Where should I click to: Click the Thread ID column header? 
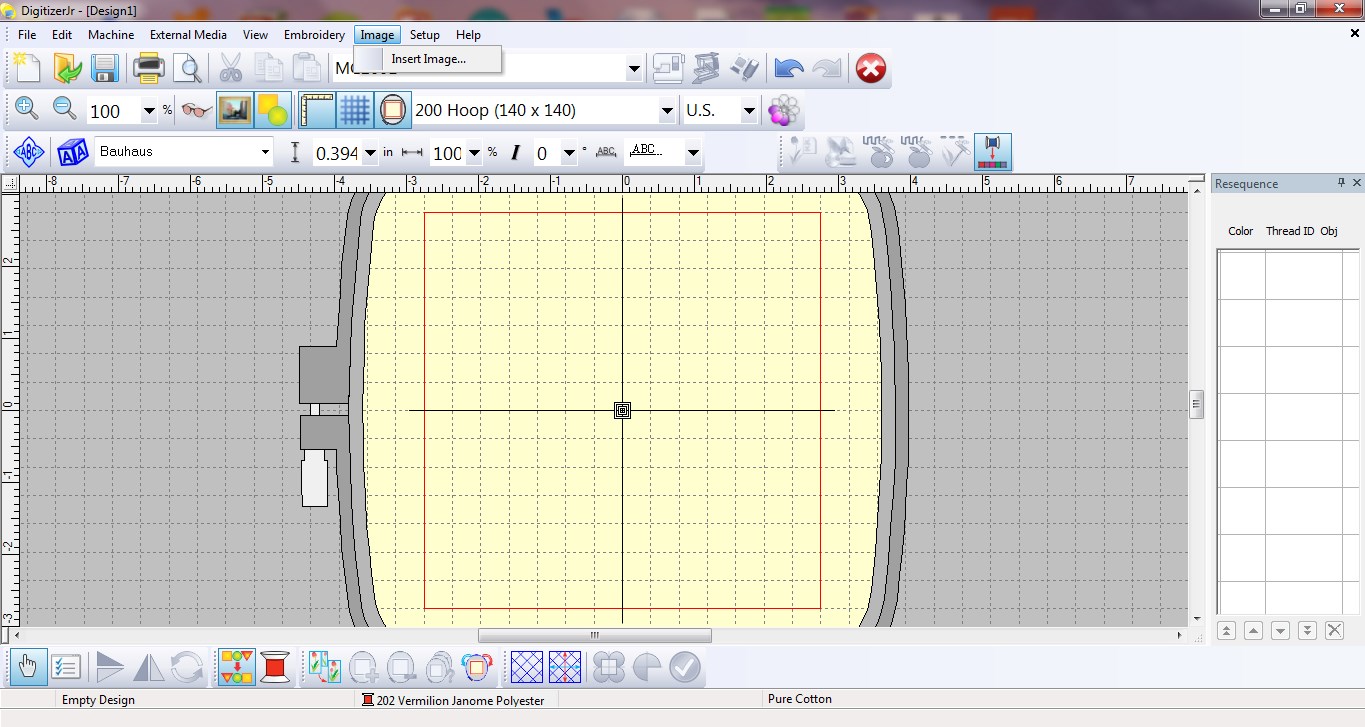(x=1290, y=231)
